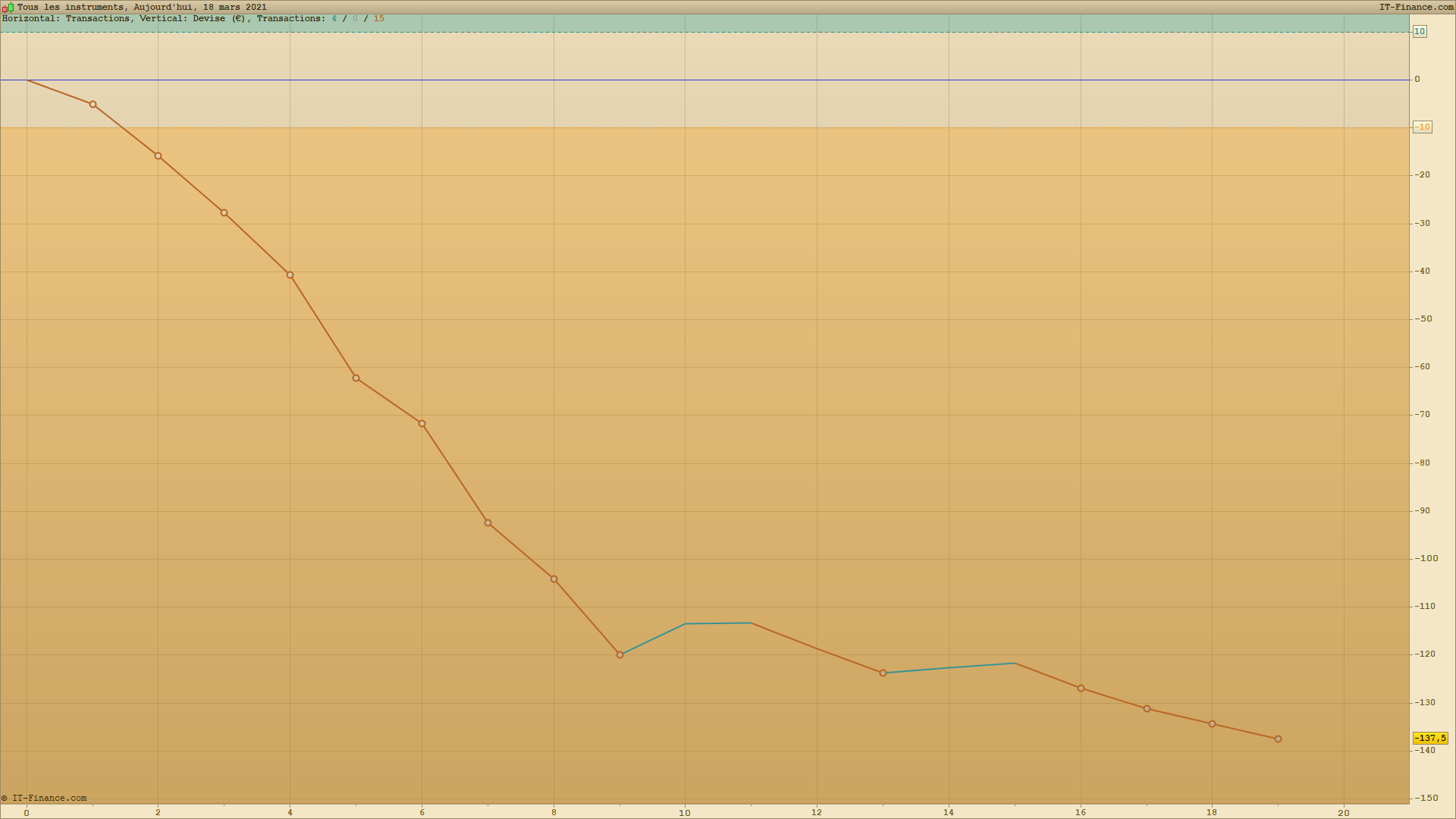This screenshot has height=819, width=1456.
Task: Click the neutral transactions count 0
Action: (355, 18)
